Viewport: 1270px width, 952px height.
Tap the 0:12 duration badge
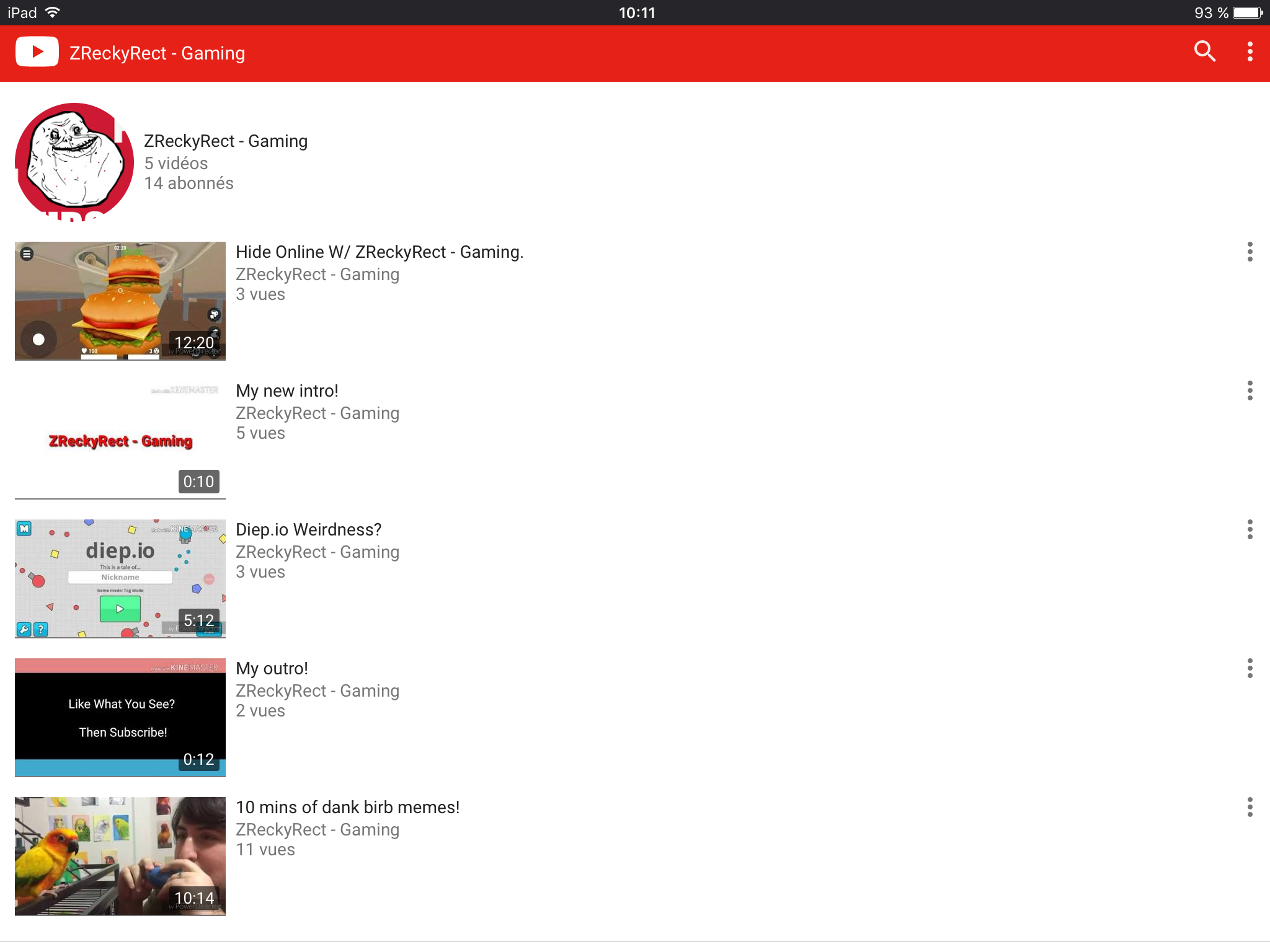[199, 759]
